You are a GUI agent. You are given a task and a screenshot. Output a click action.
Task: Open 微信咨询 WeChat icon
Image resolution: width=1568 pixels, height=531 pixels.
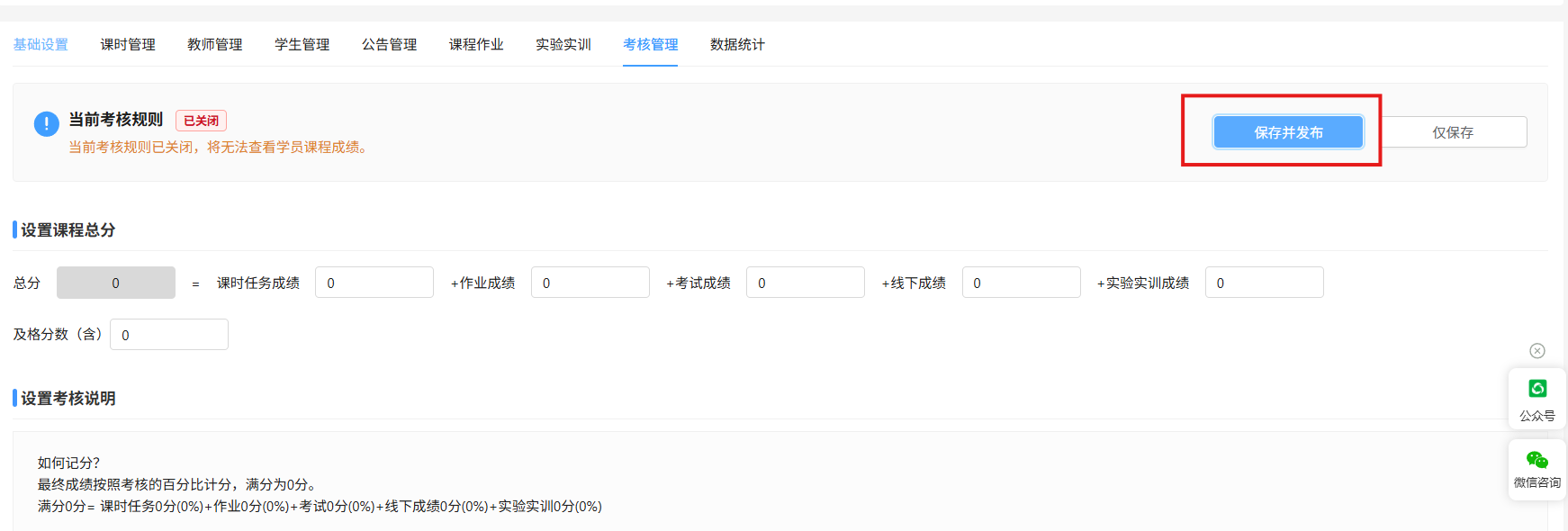1537,461
